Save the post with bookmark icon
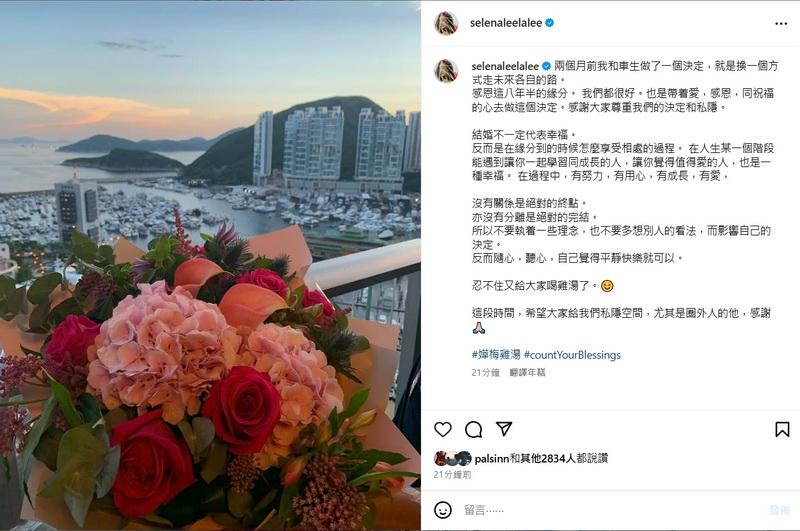 782,429
